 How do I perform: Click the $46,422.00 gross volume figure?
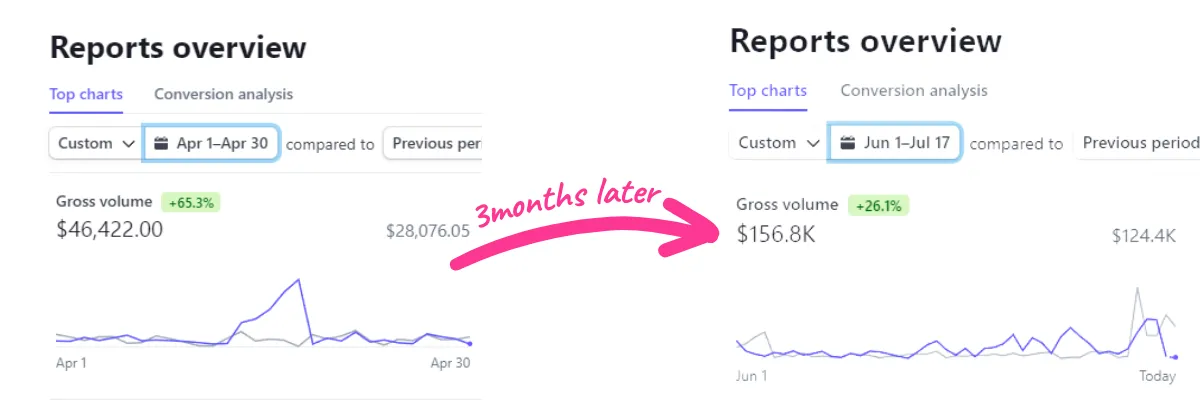(x=110, y=230)
